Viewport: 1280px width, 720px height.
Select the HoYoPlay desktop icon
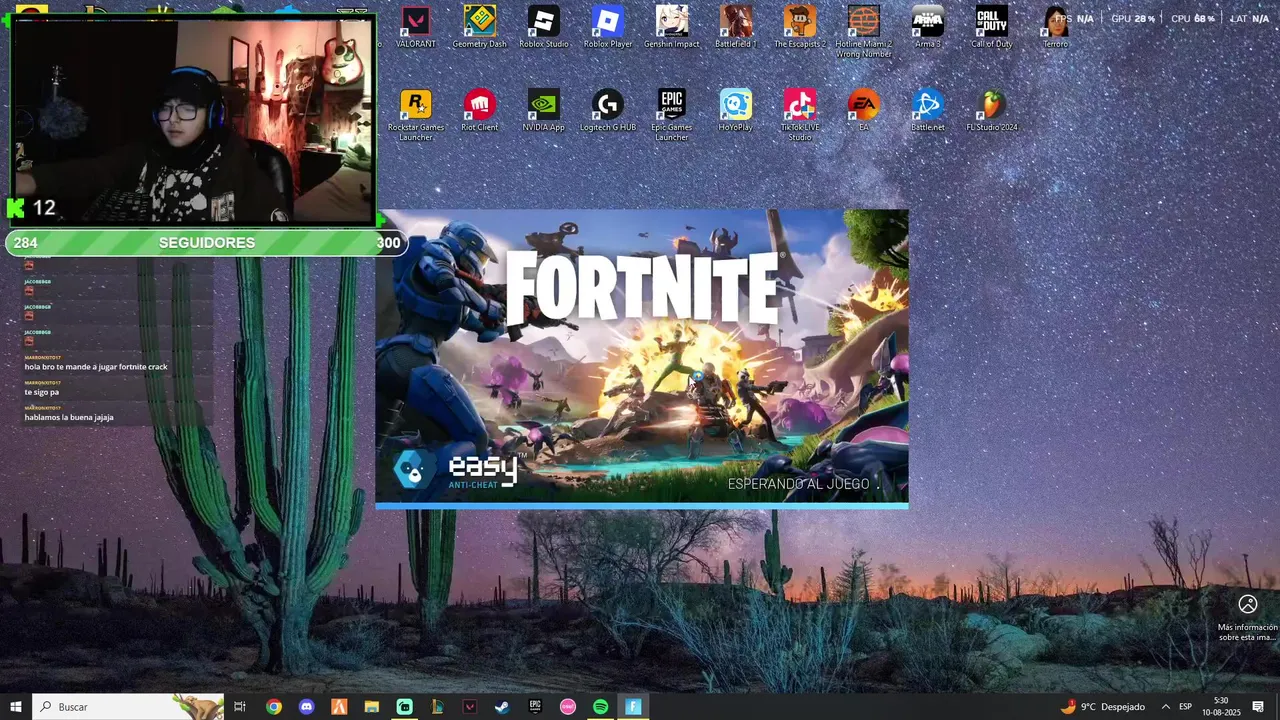coord(736,111)
